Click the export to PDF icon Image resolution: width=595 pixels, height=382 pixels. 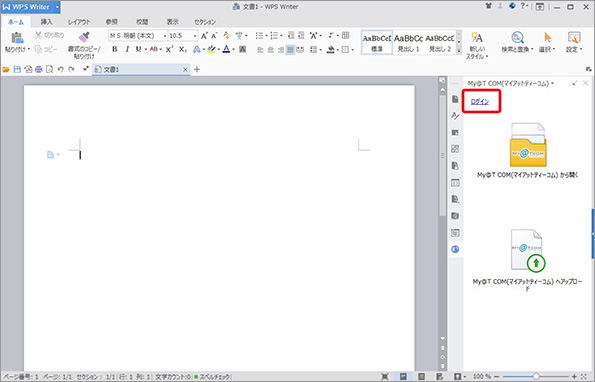pos(28,69)
